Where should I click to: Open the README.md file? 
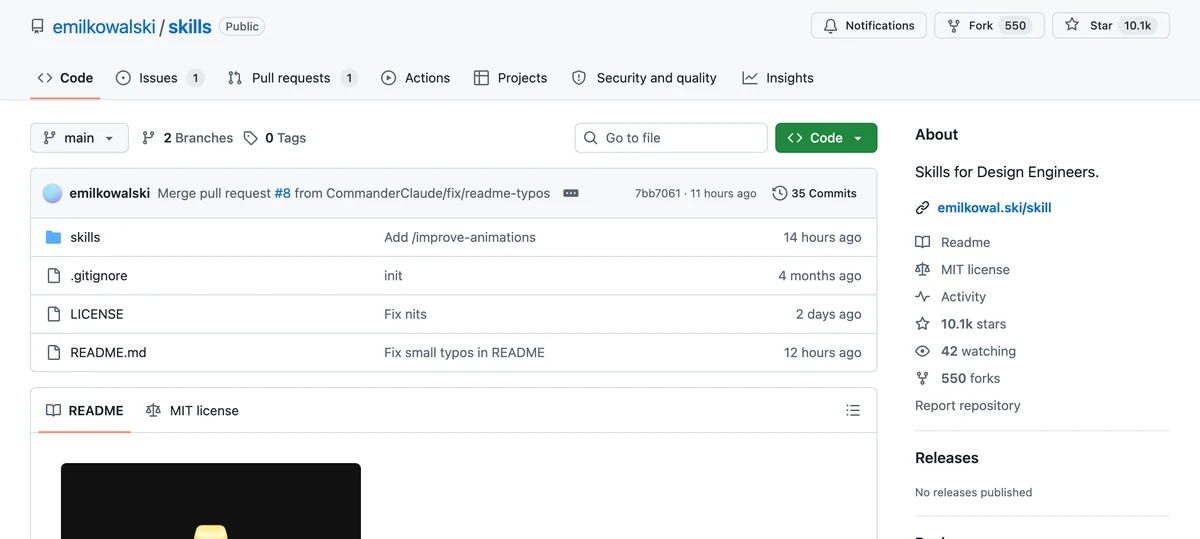click(x=108, y=352)
